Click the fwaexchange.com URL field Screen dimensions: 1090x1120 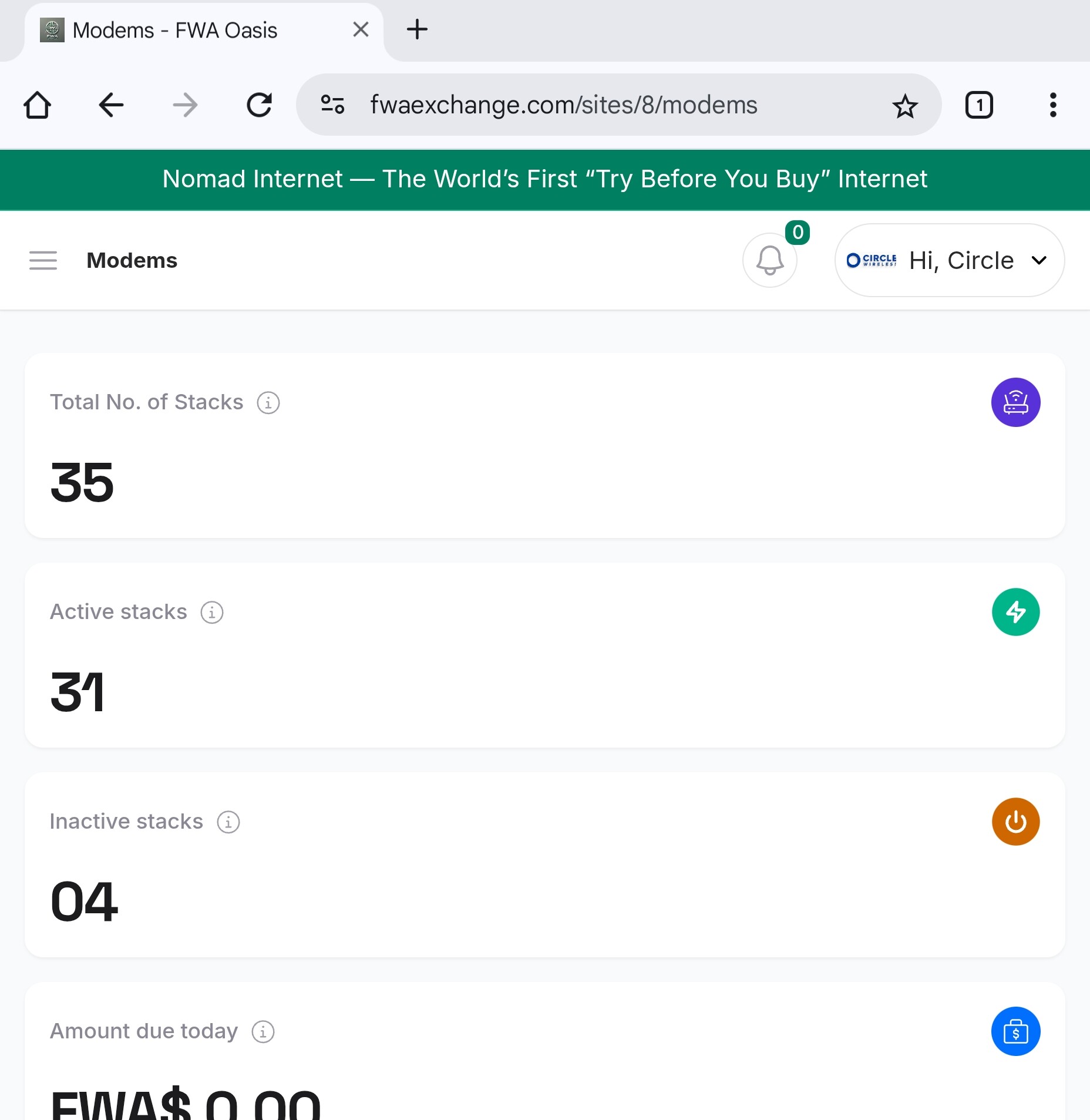click(564, 105)
